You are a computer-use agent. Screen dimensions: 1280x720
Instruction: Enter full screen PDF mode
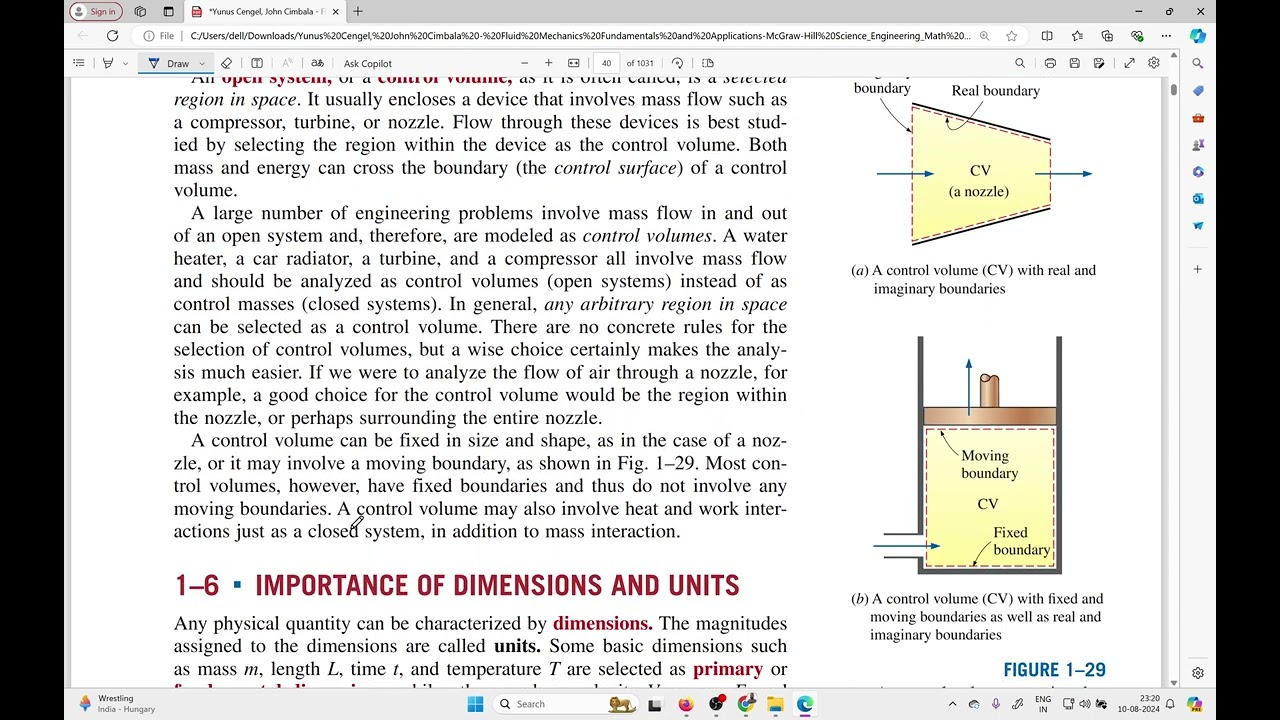coord(1129,63)
